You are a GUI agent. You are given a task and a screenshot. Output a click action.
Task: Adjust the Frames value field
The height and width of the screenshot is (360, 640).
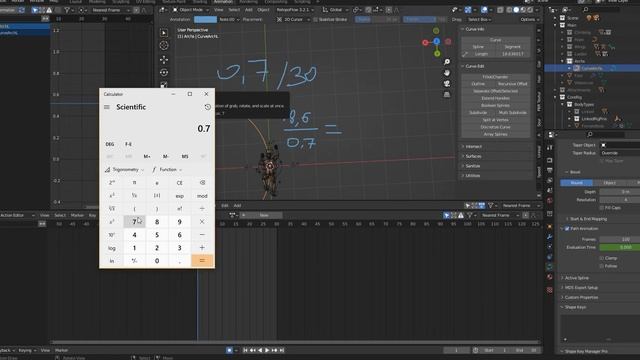click(x=620, y=239)
